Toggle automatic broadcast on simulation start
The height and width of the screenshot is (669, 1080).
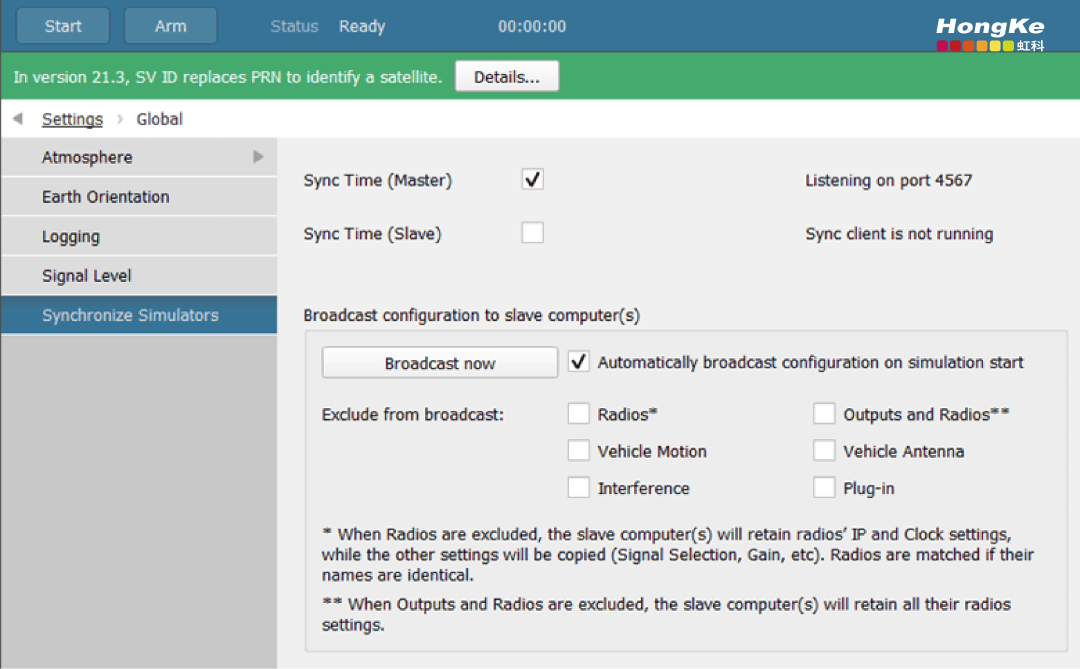tap(579, 362)
